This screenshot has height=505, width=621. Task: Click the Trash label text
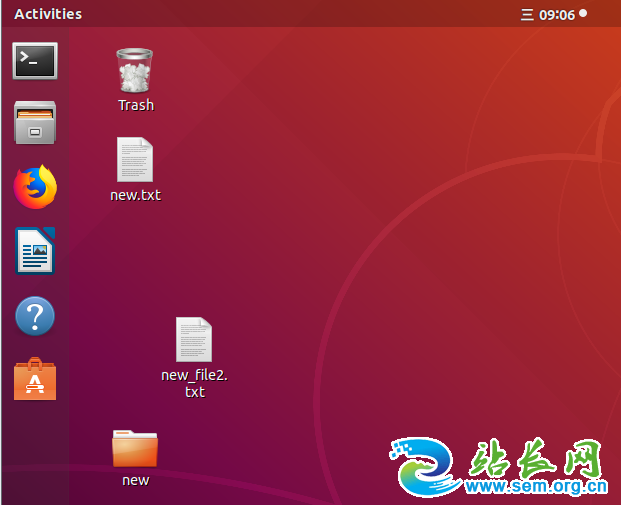pyautogui.click(x=136, y=105)
